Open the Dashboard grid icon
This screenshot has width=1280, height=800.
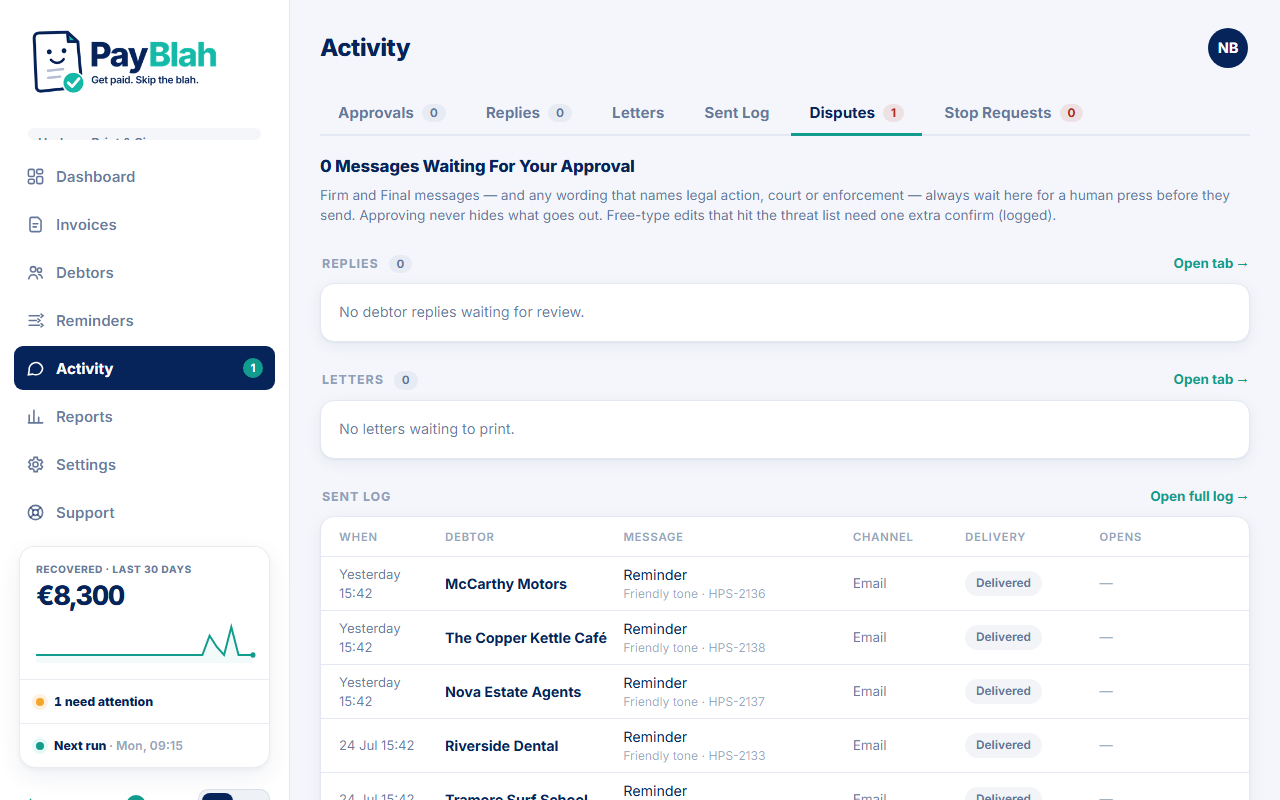tap(36, 177)
